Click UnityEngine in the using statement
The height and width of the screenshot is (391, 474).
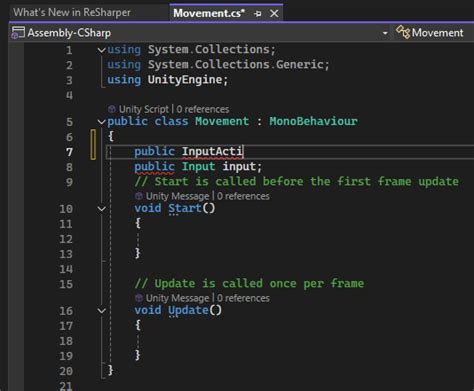tap(185, 80)
